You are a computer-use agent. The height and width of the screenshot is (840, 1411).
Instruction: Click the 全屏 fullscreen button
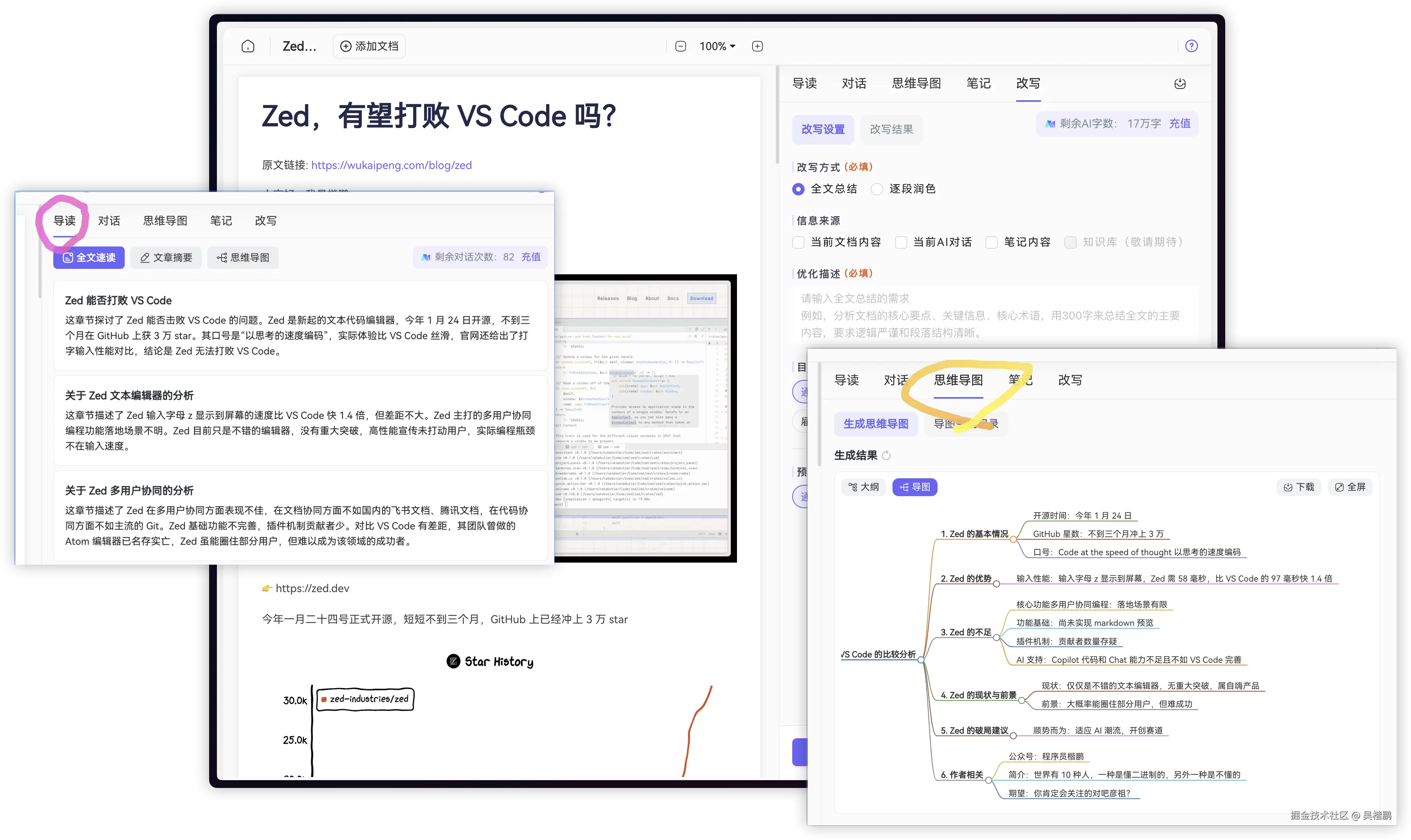[1350, 487]
